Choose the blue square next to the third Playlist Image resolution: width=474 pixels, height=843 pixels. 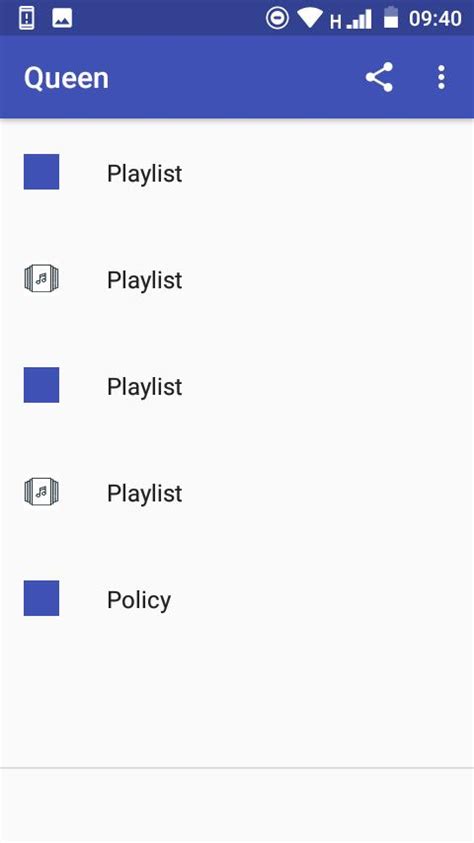pyautogui.click(x=41, y=385)
